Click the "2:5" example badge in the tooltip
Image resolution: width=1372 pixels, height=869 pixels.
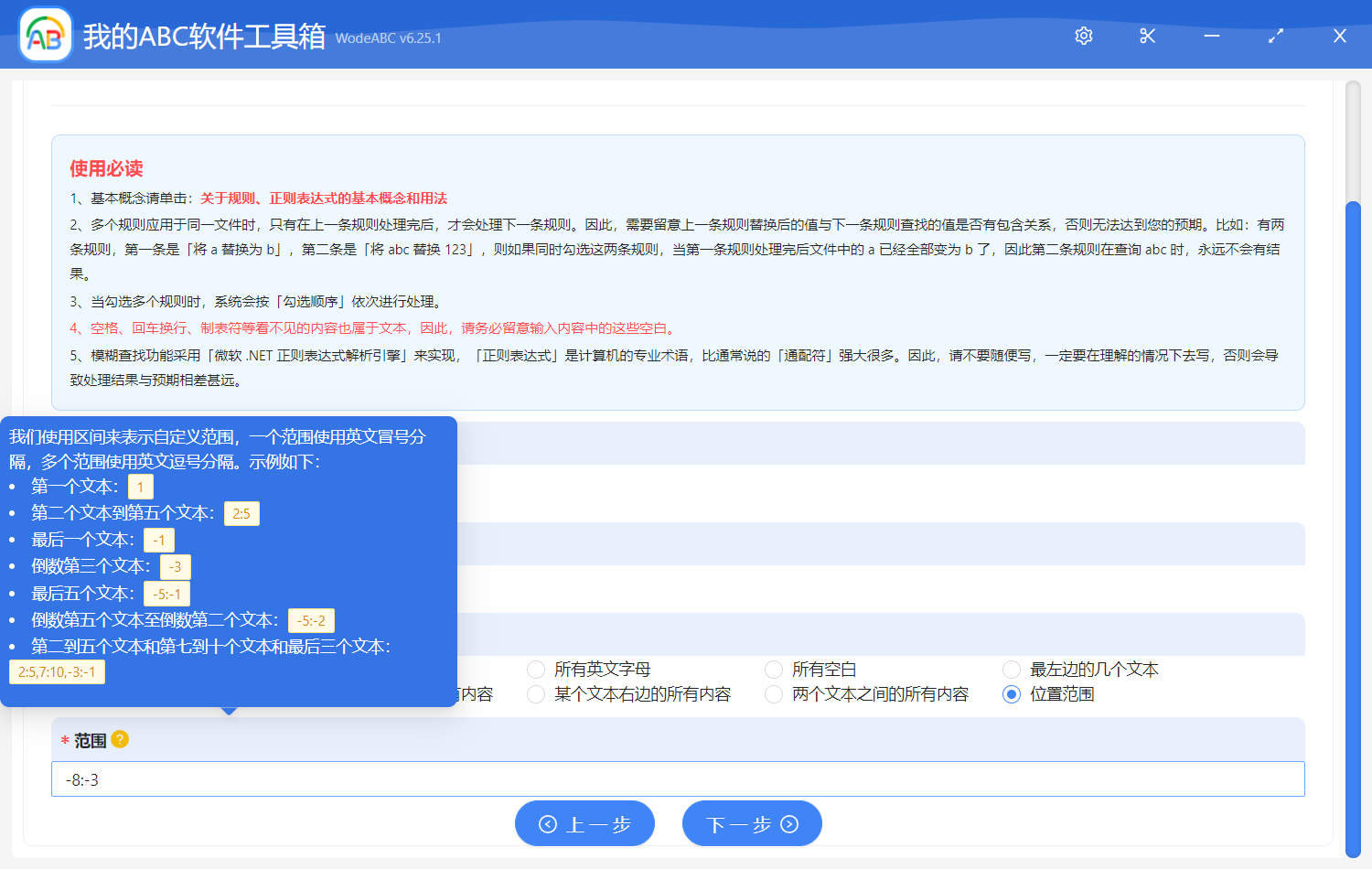[241, 513]
